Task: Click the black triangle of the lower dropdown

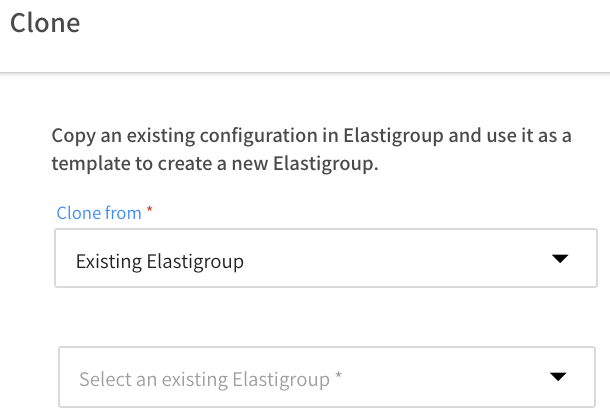Action: coord(559,377)
